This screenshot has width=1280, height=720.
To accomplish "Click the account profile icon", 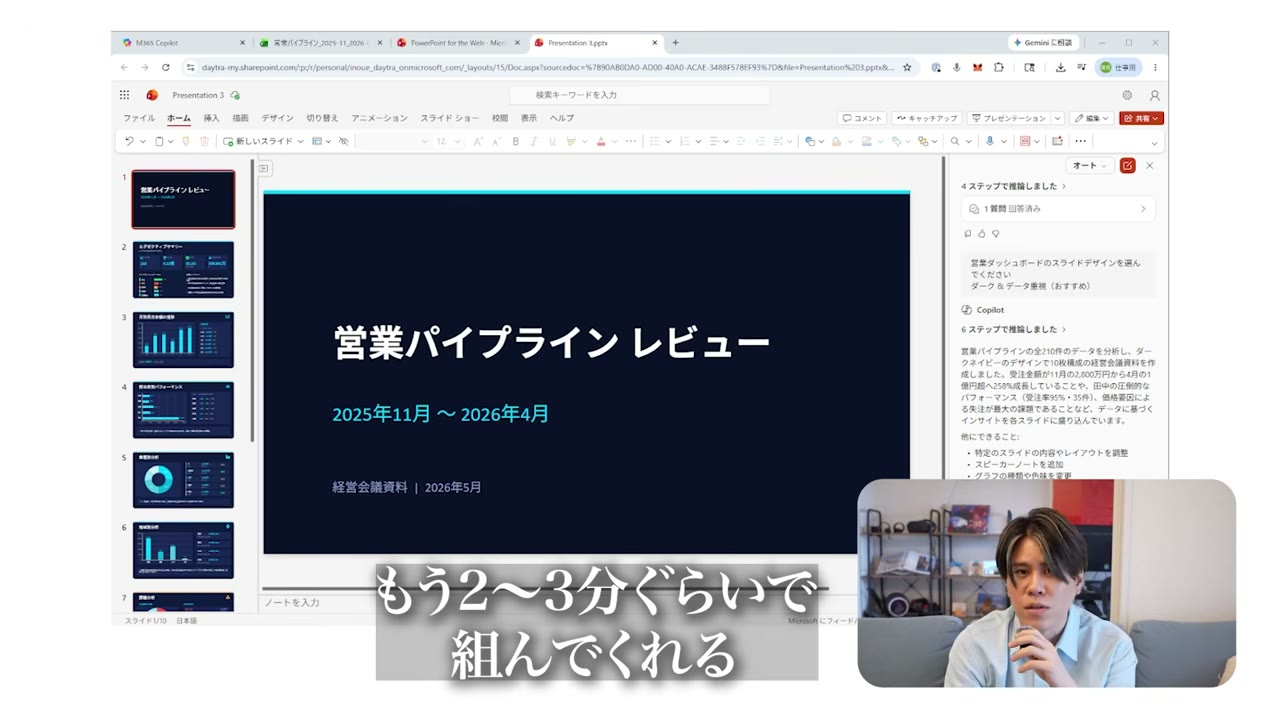I will pyautogui.click(x=1154, y=95).
